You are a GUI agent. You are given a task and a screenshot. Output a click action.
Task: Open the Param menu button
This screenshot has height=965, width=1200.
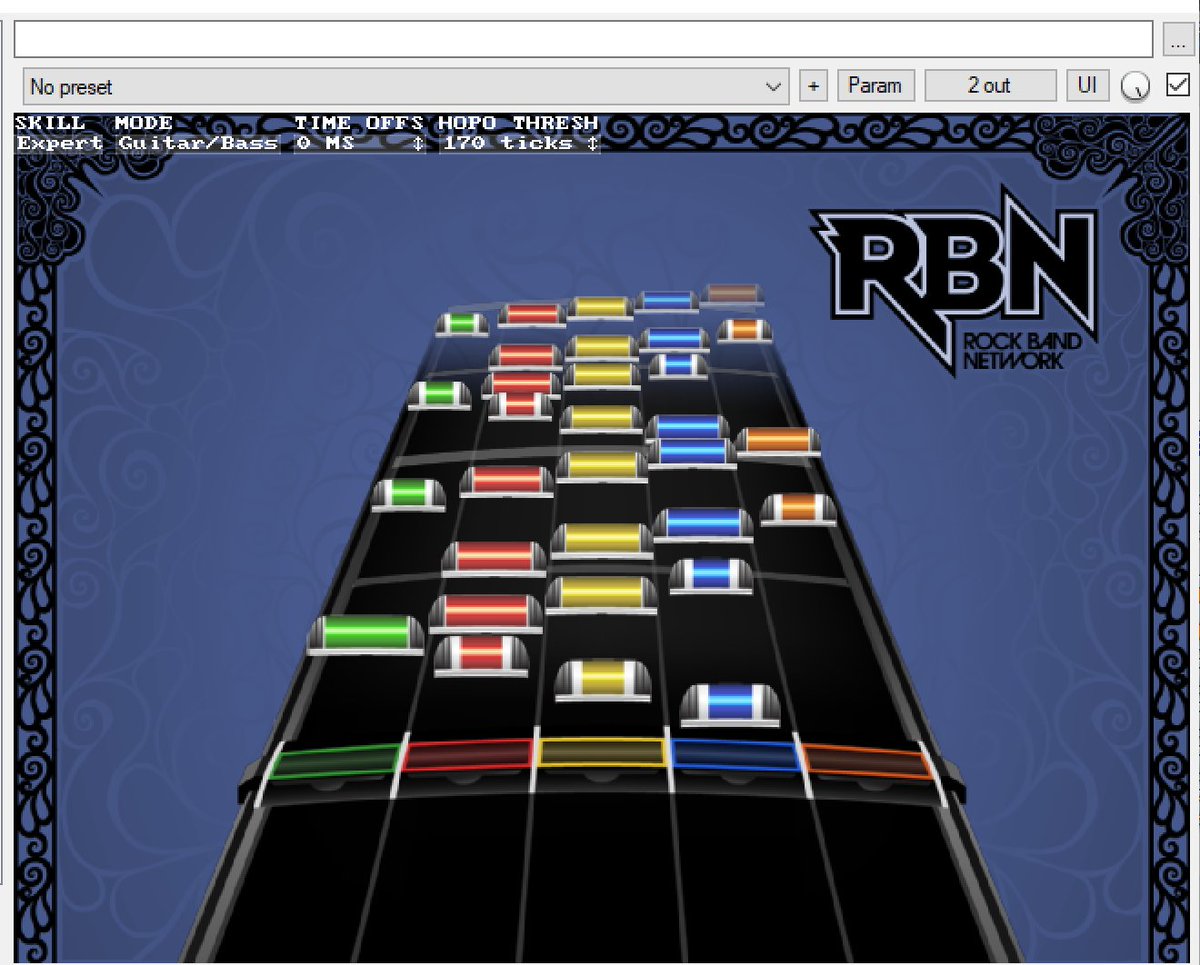(x=875, y=86)
